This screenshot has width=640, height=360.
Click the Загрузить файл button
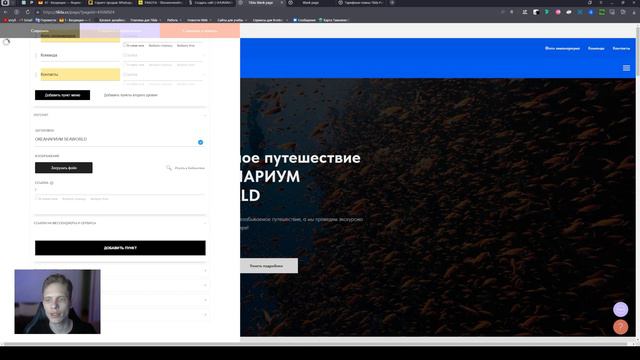pyautogui.click(x=64, y=168)
